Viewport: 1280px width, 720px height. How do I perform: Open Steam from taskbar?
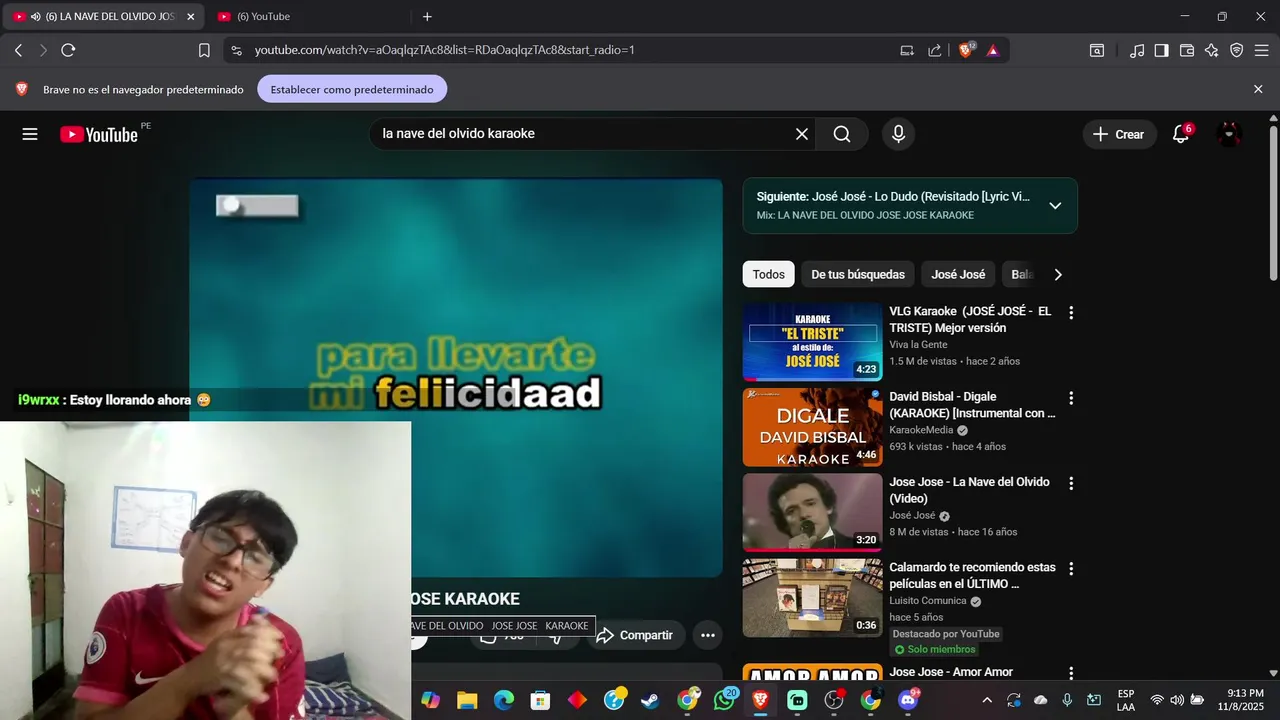pos(651,700)
